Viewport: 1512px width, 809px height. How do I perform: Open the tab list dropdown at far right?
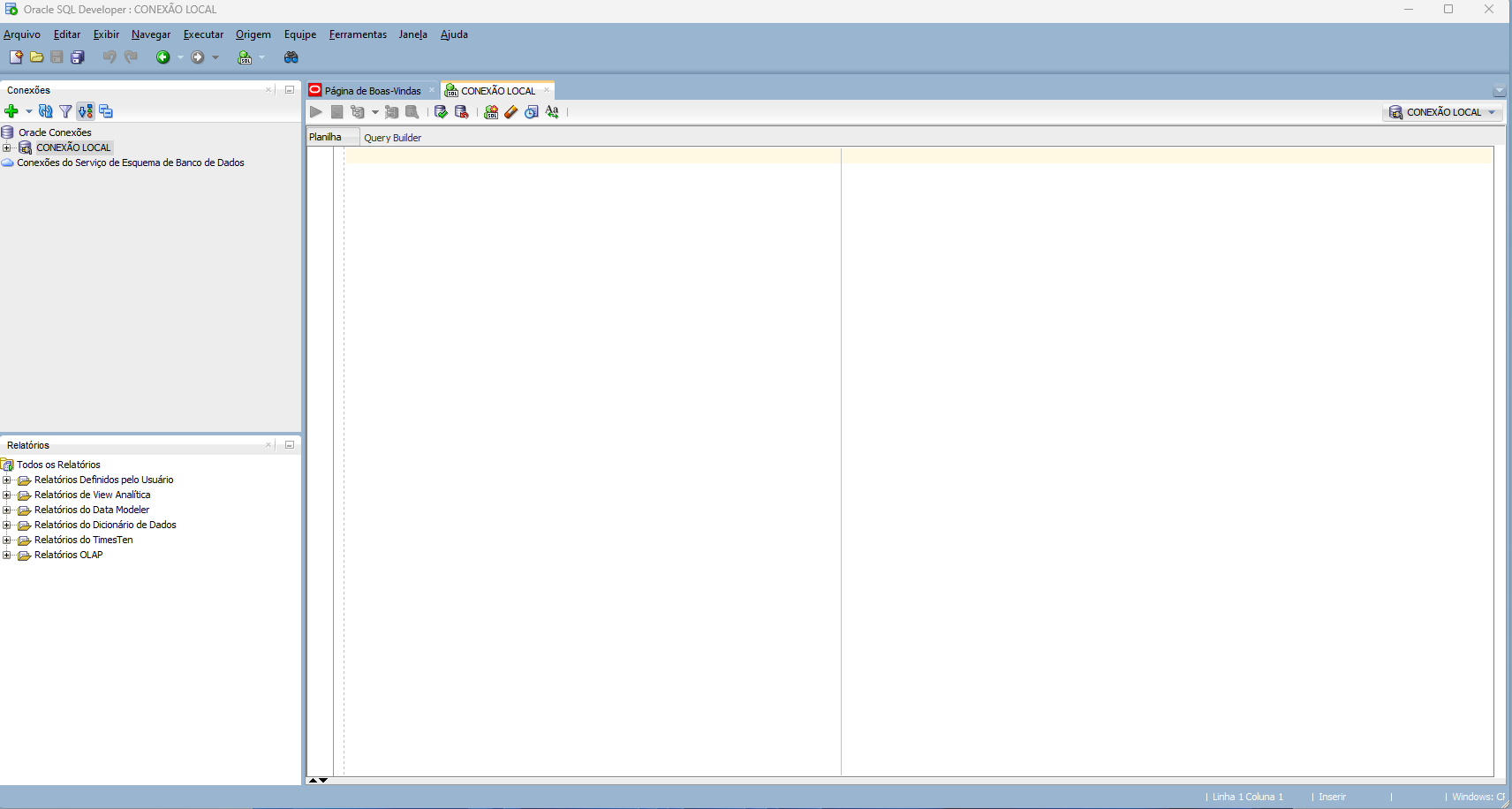coord(1499,91)
